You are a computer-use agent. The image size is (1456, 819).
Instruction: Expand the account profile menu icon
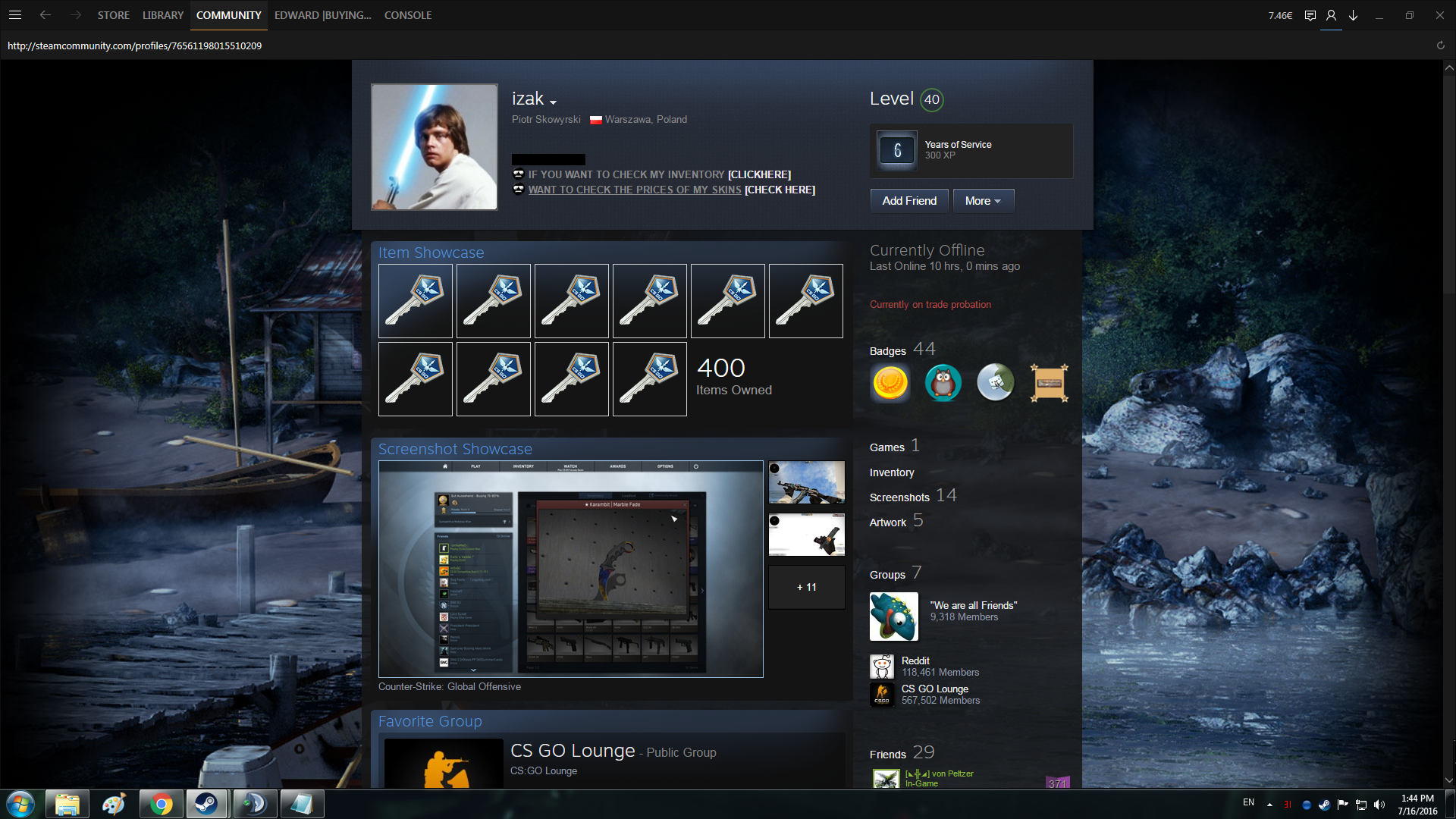click(x=1331, y=15)
